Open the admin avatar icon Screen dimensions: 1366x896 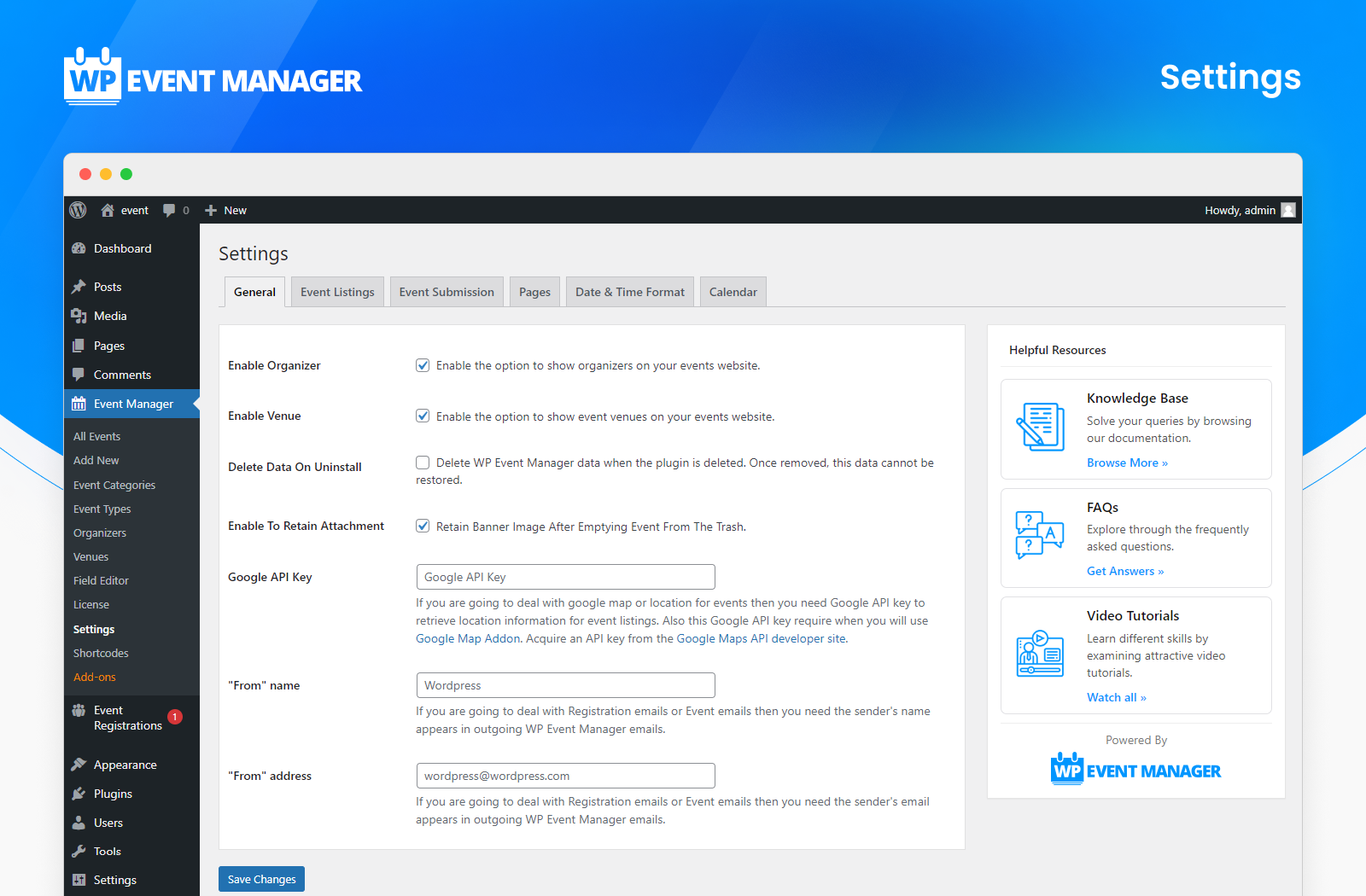pos(1288,210)
